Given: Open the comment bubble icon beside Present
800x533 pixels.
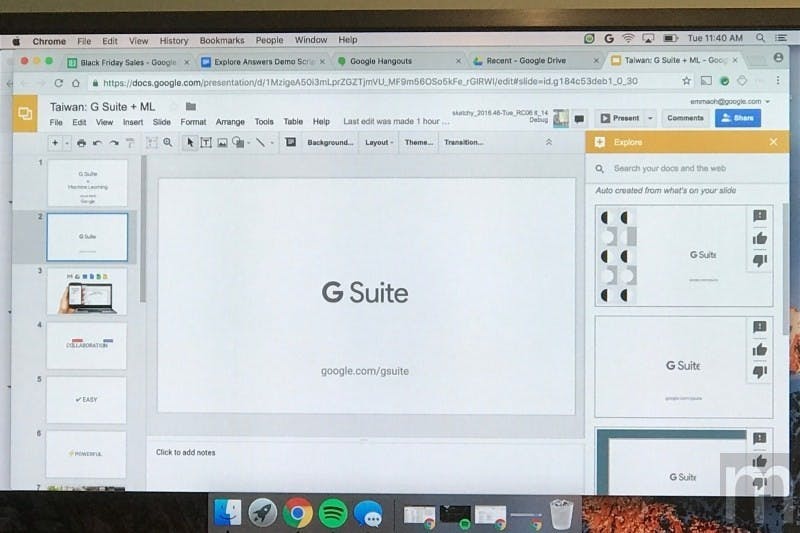Looking at the screenshot, I should pyautogui.click(x=579, y=119).
